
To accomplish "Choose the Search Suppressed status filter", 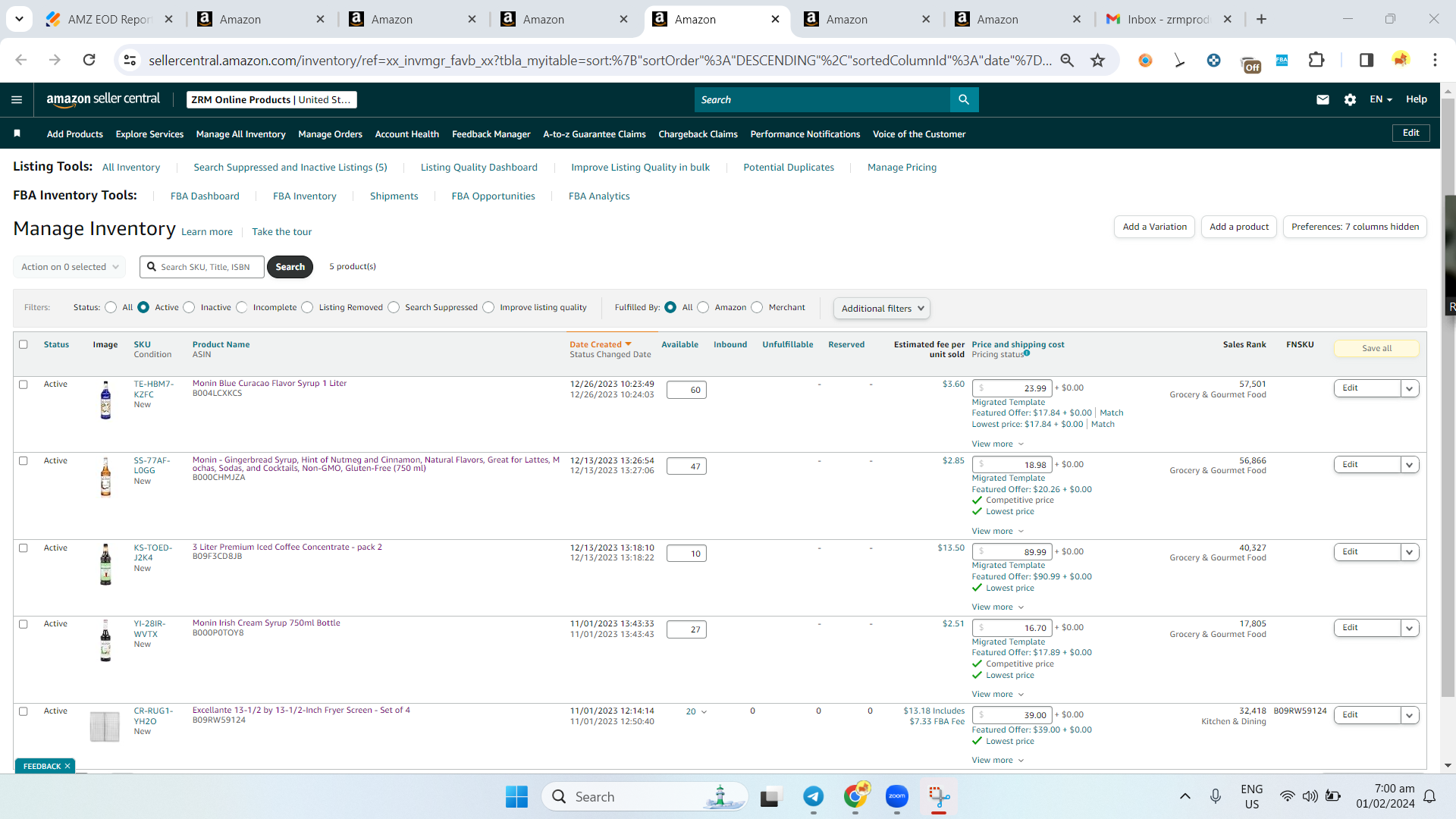I will point(394,307).
